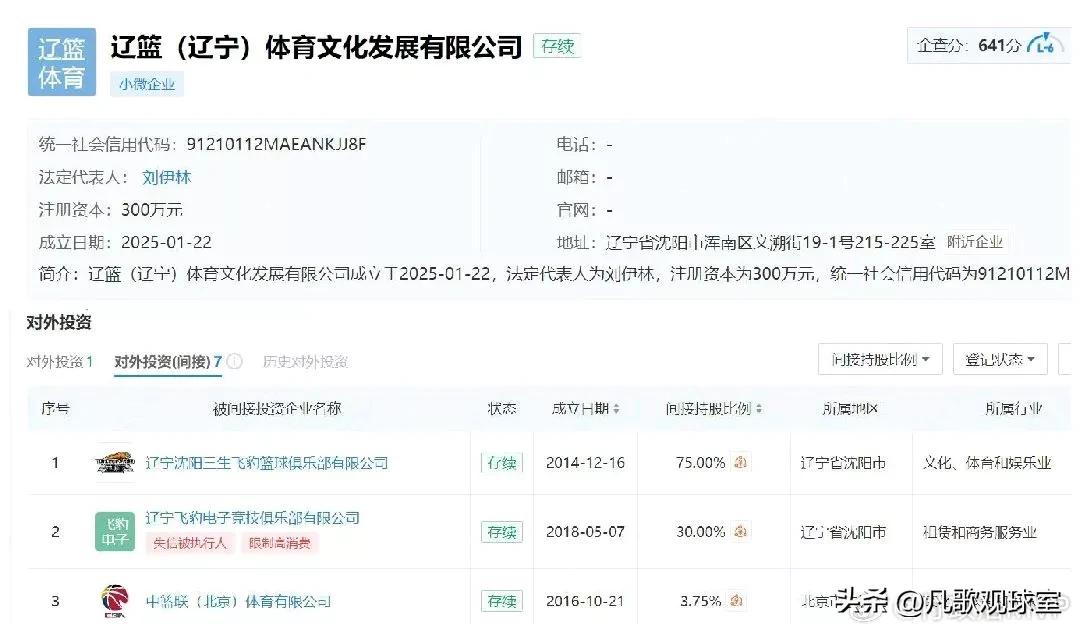Click equity chain icon beside 30.00%
Screen dimensions: 1080x633
740,531
